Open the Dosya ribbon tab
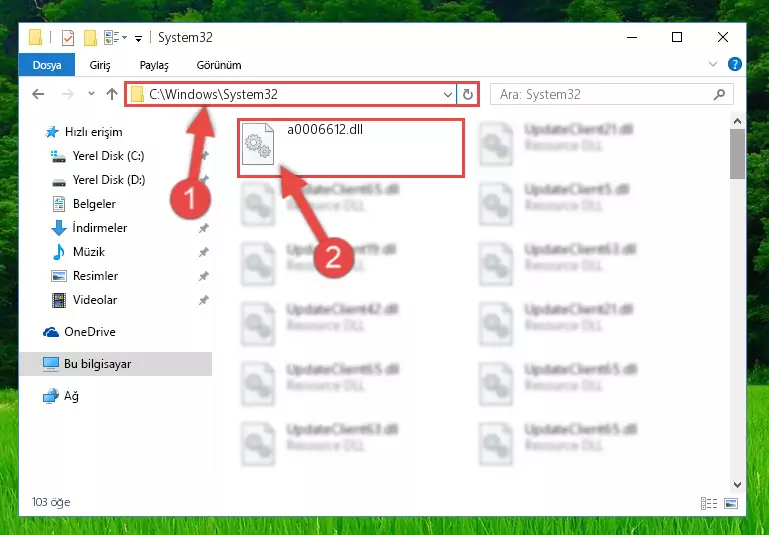Screen dimensions: 769x535 click(x=47, y=65)
